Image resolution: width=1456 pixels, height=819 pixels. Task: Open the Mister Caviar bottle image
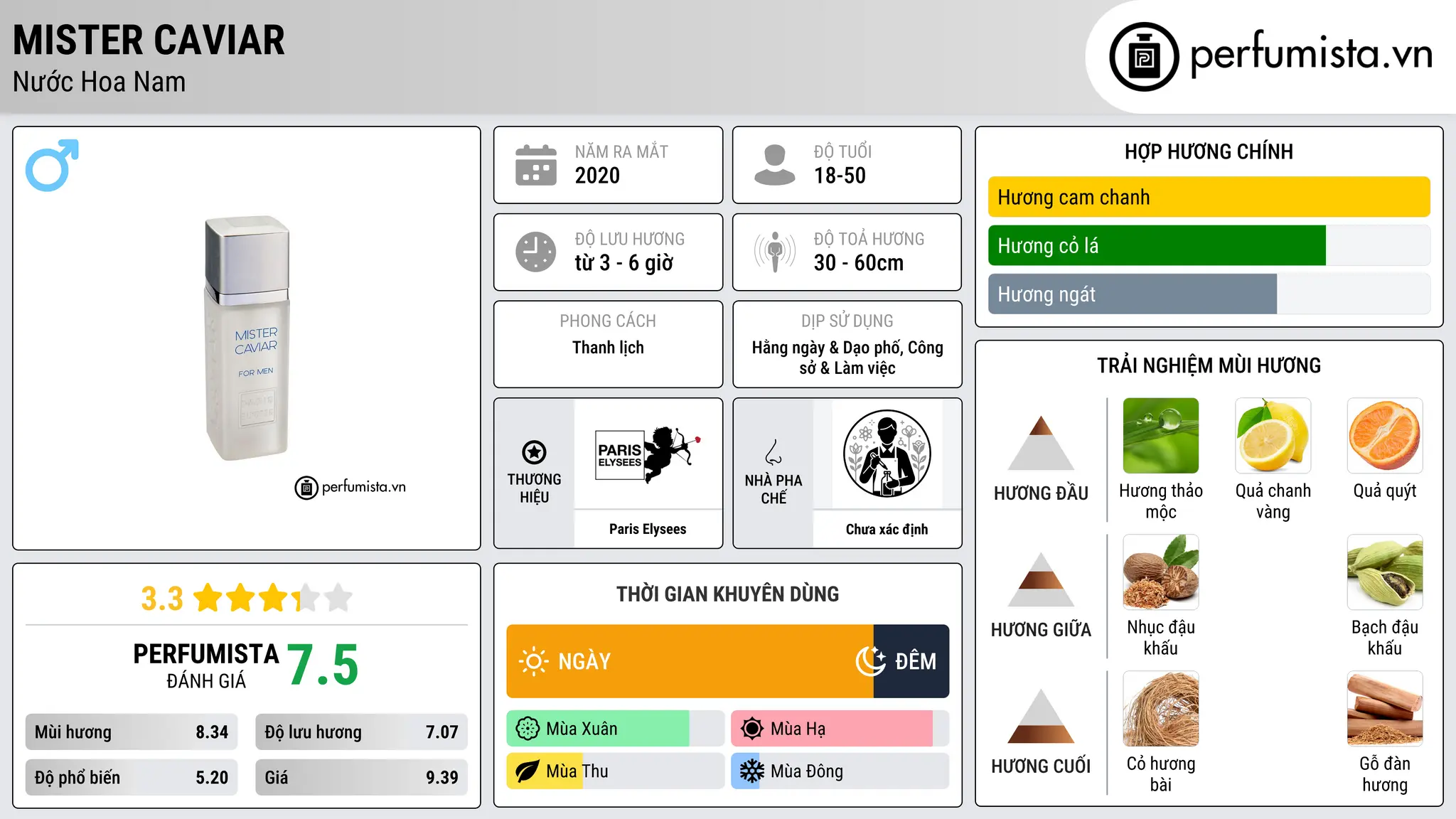247,338
